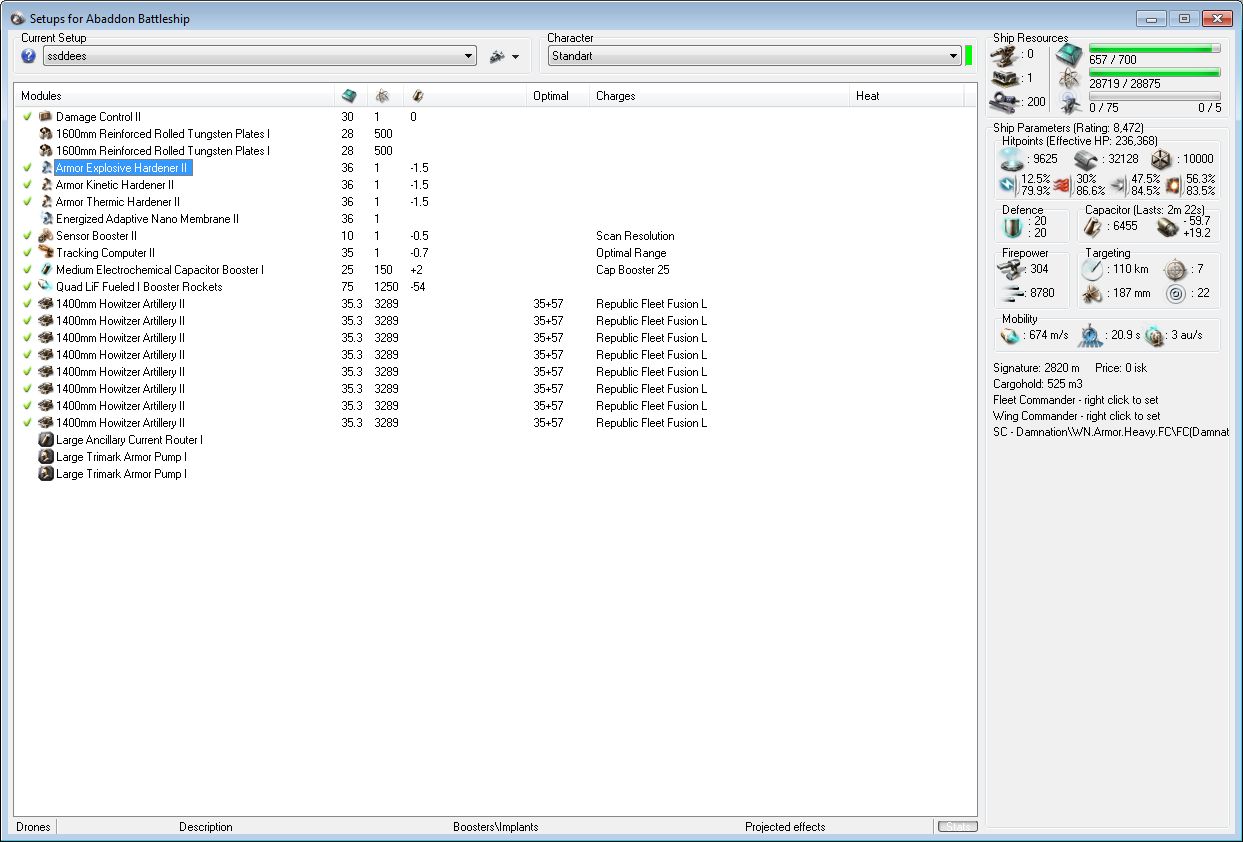Toggle the Armor Kinetic Hardener II checkmark
The width and height of the screenshot is (1243, 842).
tap(28, 185)
